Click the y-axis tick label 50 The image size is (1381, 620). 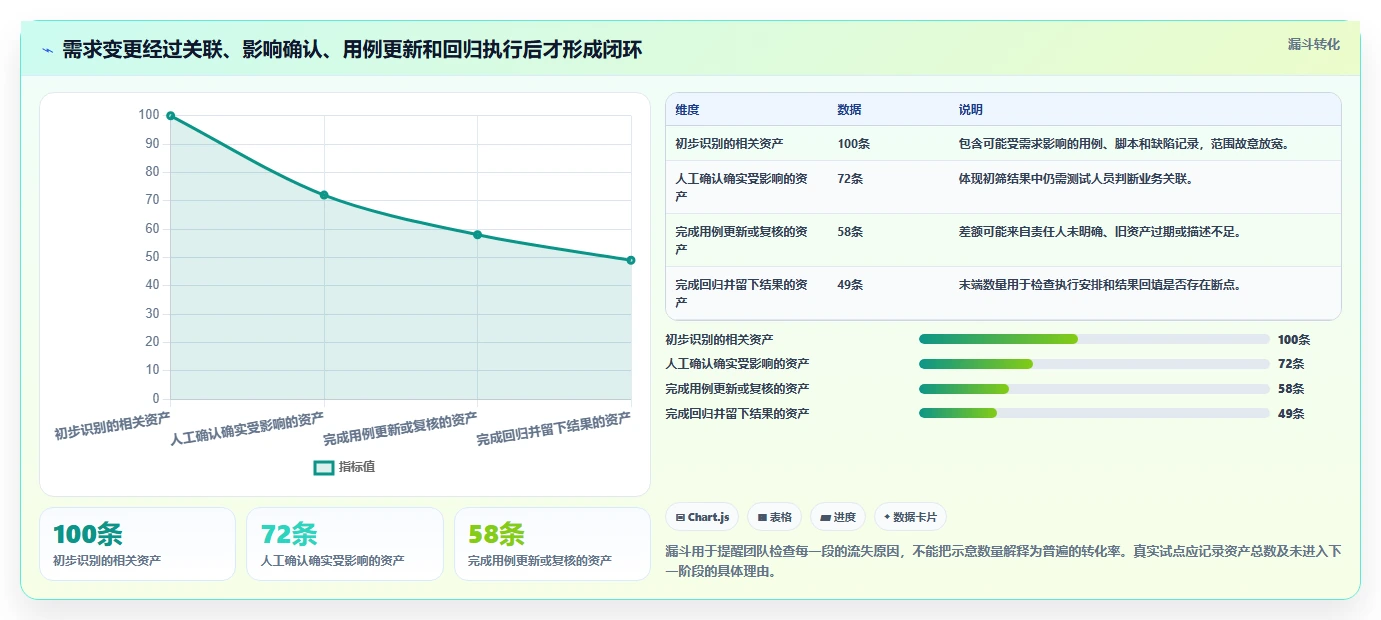coord(152,257)
